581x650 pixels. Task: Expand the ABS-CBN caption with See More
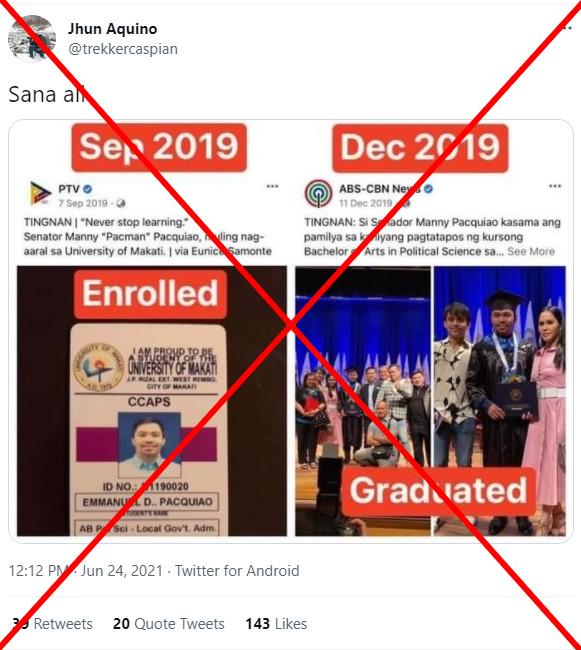[x=531, y=251]
